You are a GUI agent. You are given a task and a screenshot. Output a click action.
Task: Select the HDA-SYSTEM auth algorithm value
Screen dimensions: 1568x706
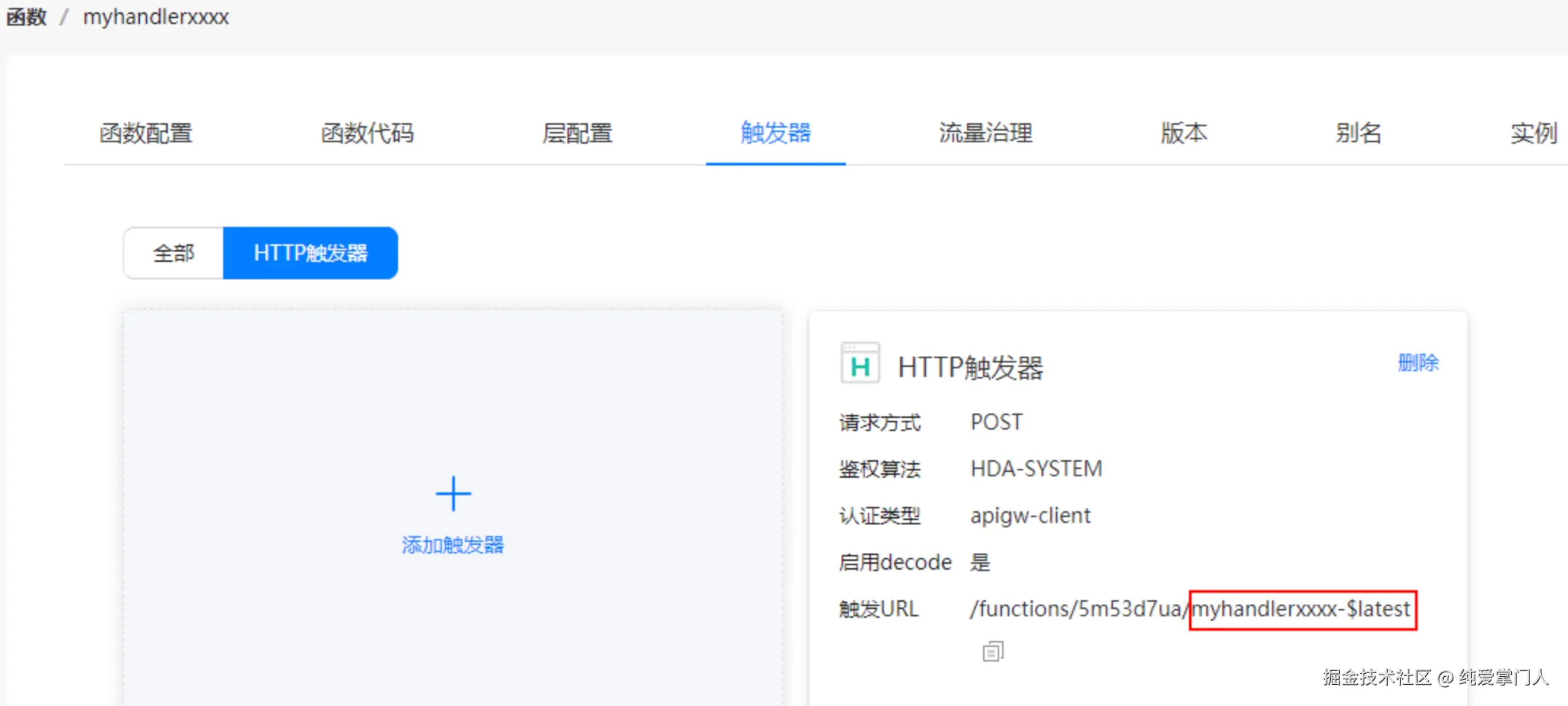[x=1036, y=468]
